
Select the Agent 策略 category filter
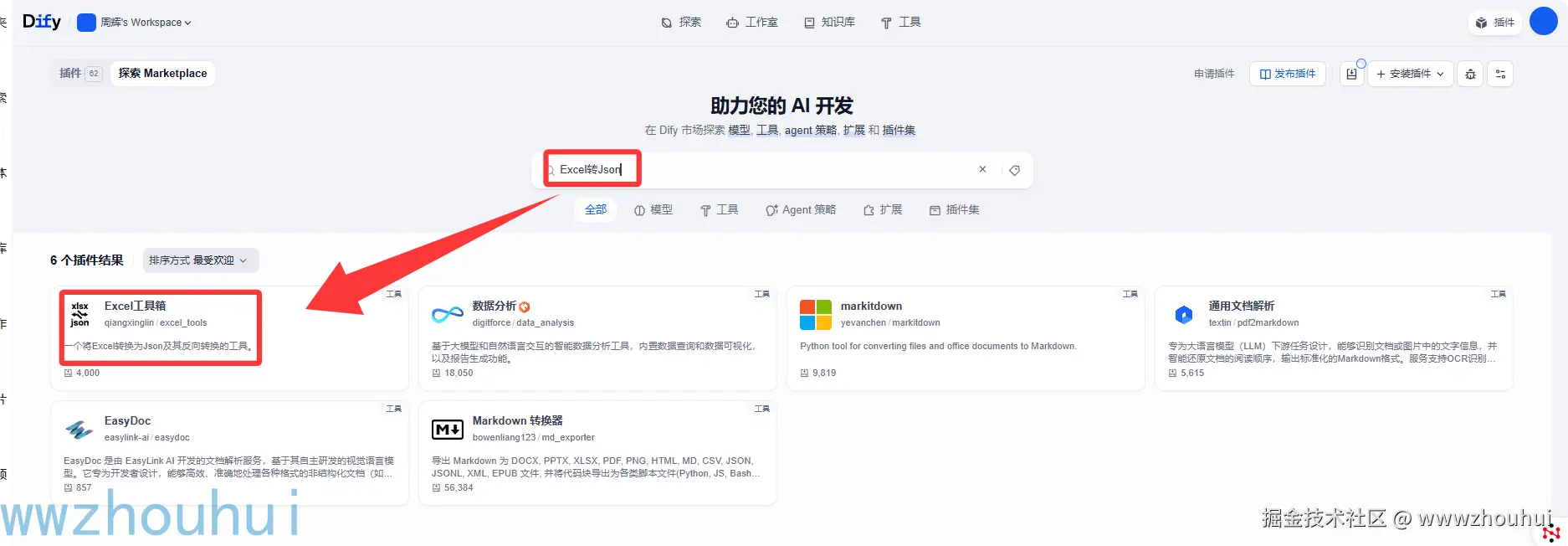tap(801, 210)
